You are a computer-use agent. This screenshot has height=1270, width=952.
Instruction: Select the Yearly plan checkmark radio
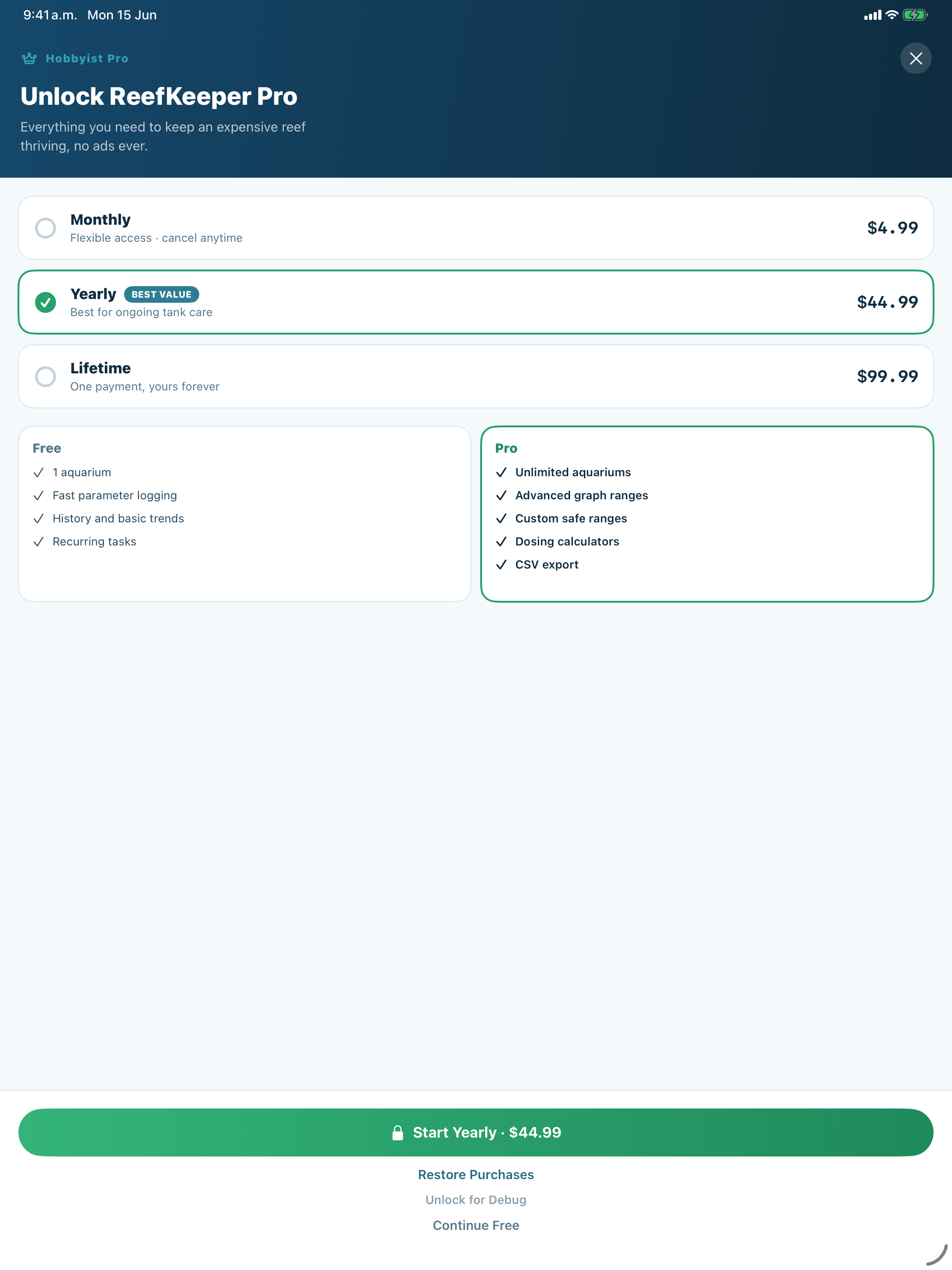tap(45, 302)
